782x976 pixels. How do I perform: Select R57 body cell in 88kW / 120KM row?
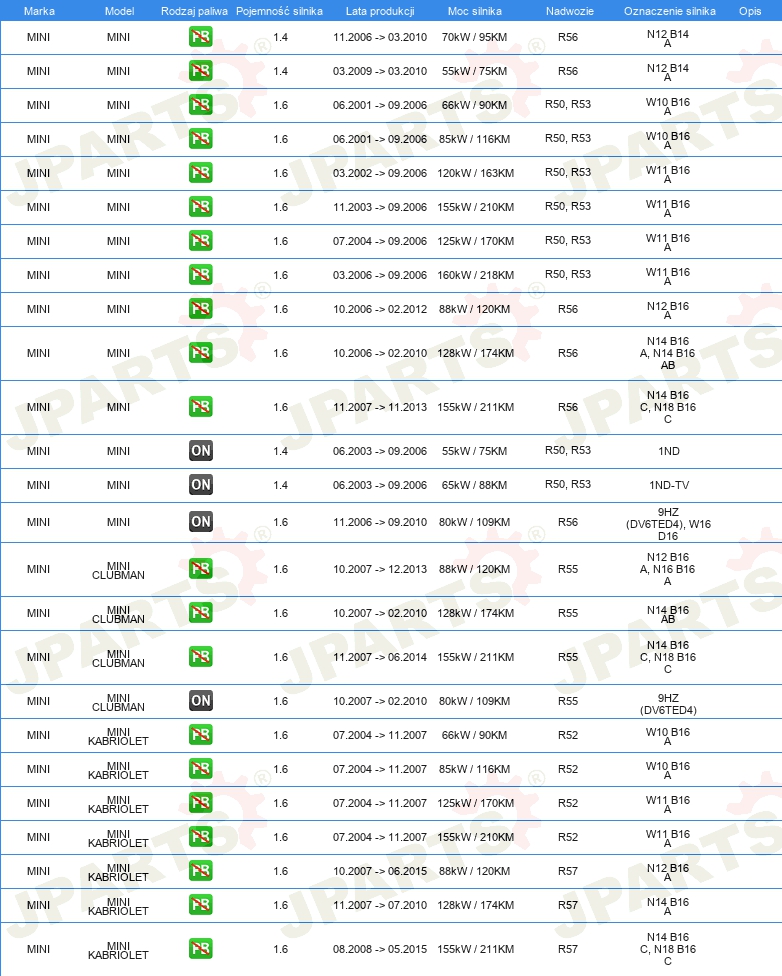coord(568,871)
